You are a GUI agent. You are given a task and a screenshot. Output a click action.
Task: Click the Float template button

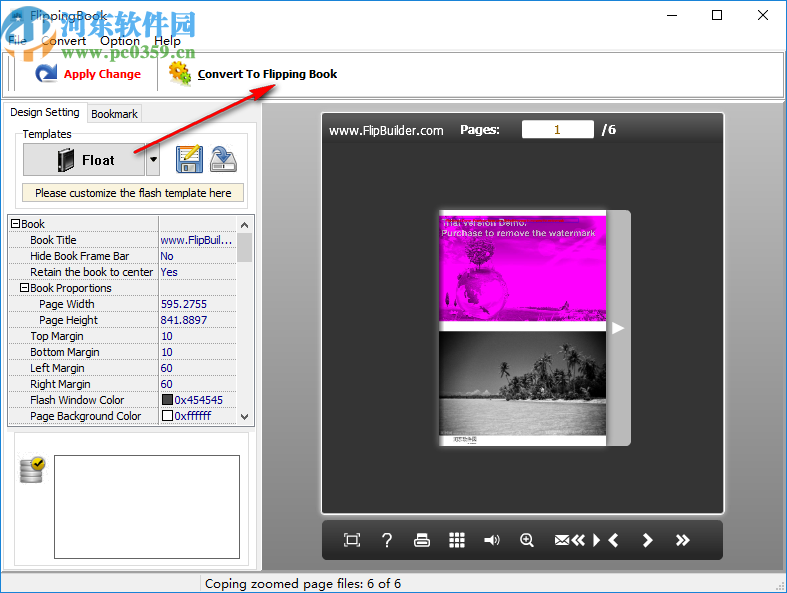tap(84, 160)
